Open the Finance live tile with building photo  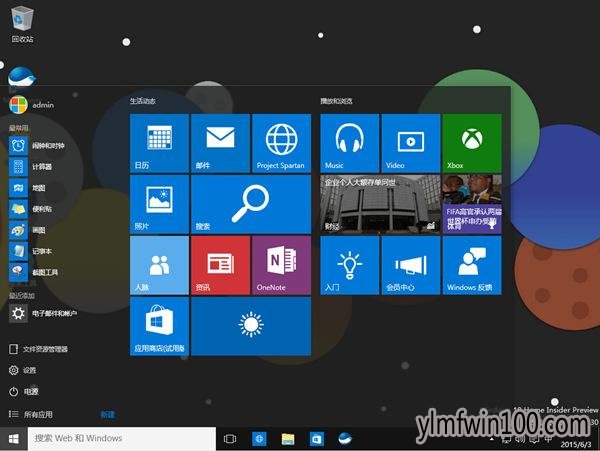[380, 204]
